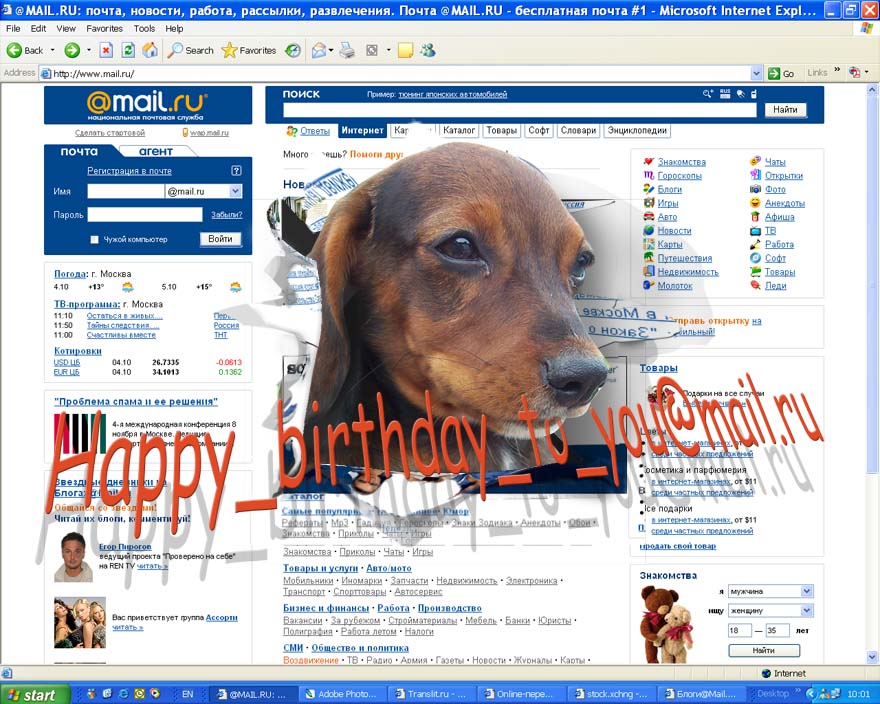Enable the Чужой компьютер checkbox
This screenshot has height=704, width=880.
click(x=95, y=240)
